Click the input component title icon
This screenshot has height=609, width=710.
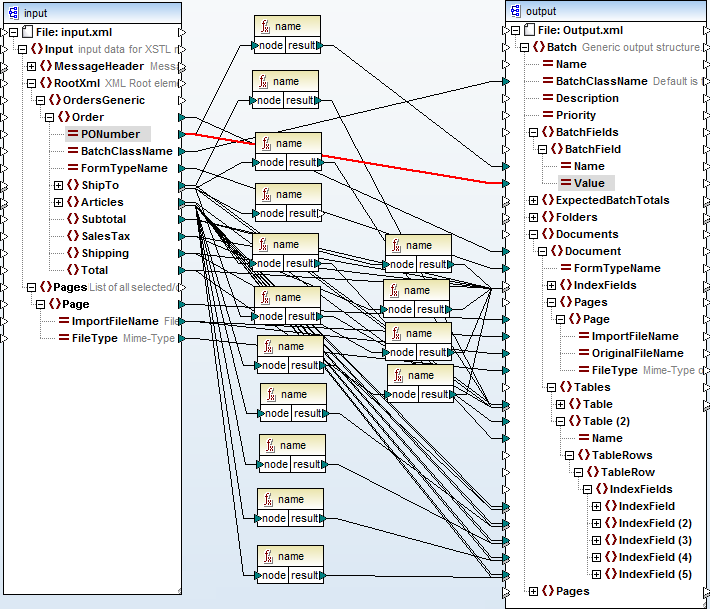(x=12, y=11)
